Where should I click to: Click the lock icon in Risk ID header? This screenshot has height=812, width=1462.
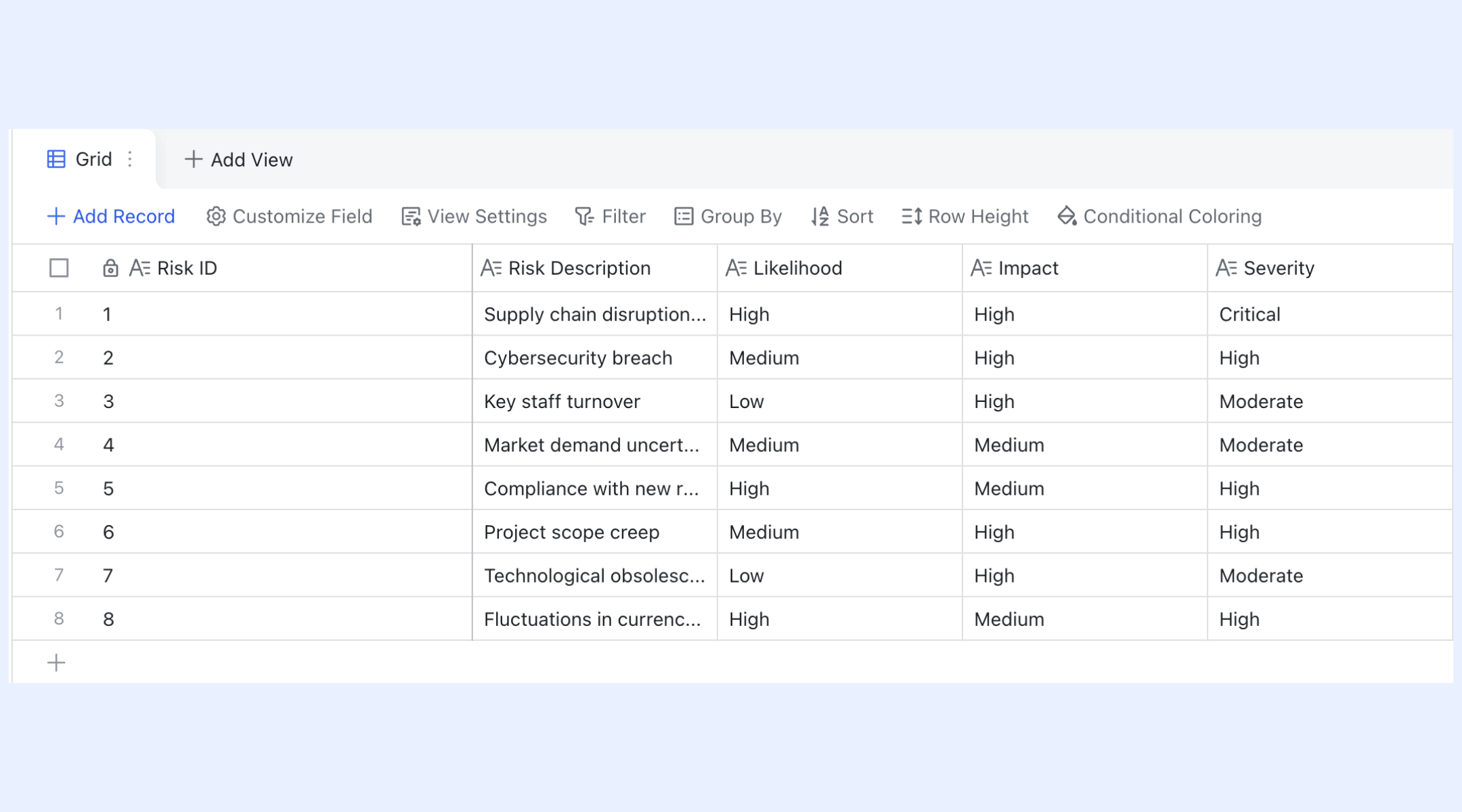click(110, 268)
